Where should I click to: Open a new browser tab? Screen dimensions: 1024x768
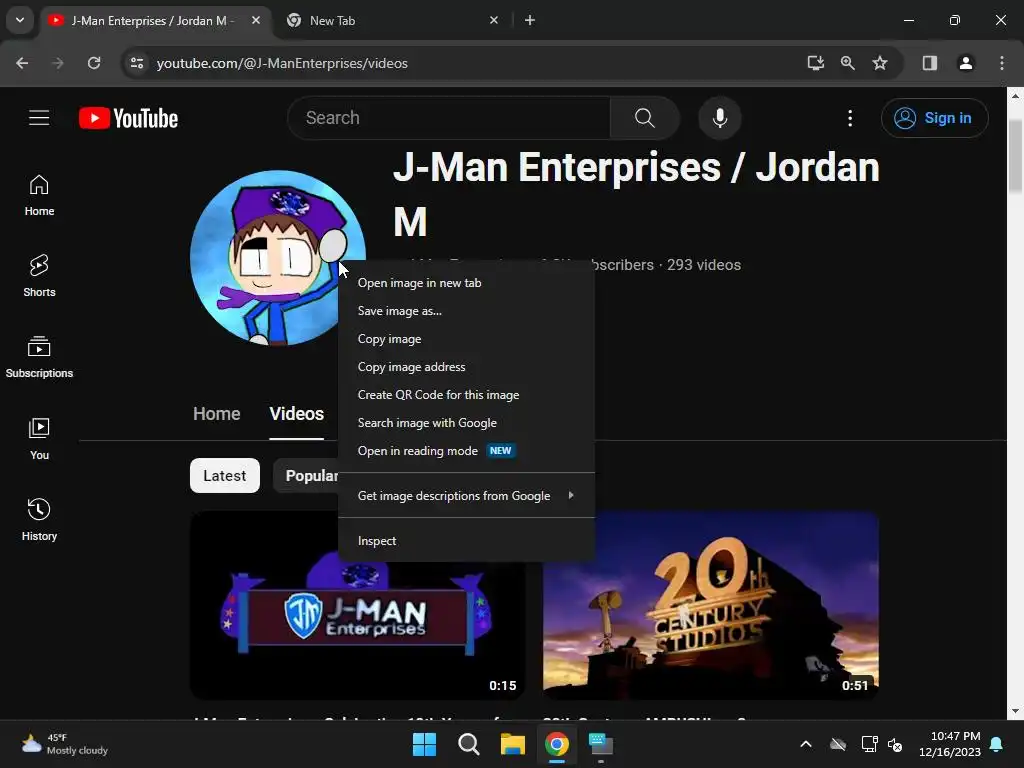[530, 20]
